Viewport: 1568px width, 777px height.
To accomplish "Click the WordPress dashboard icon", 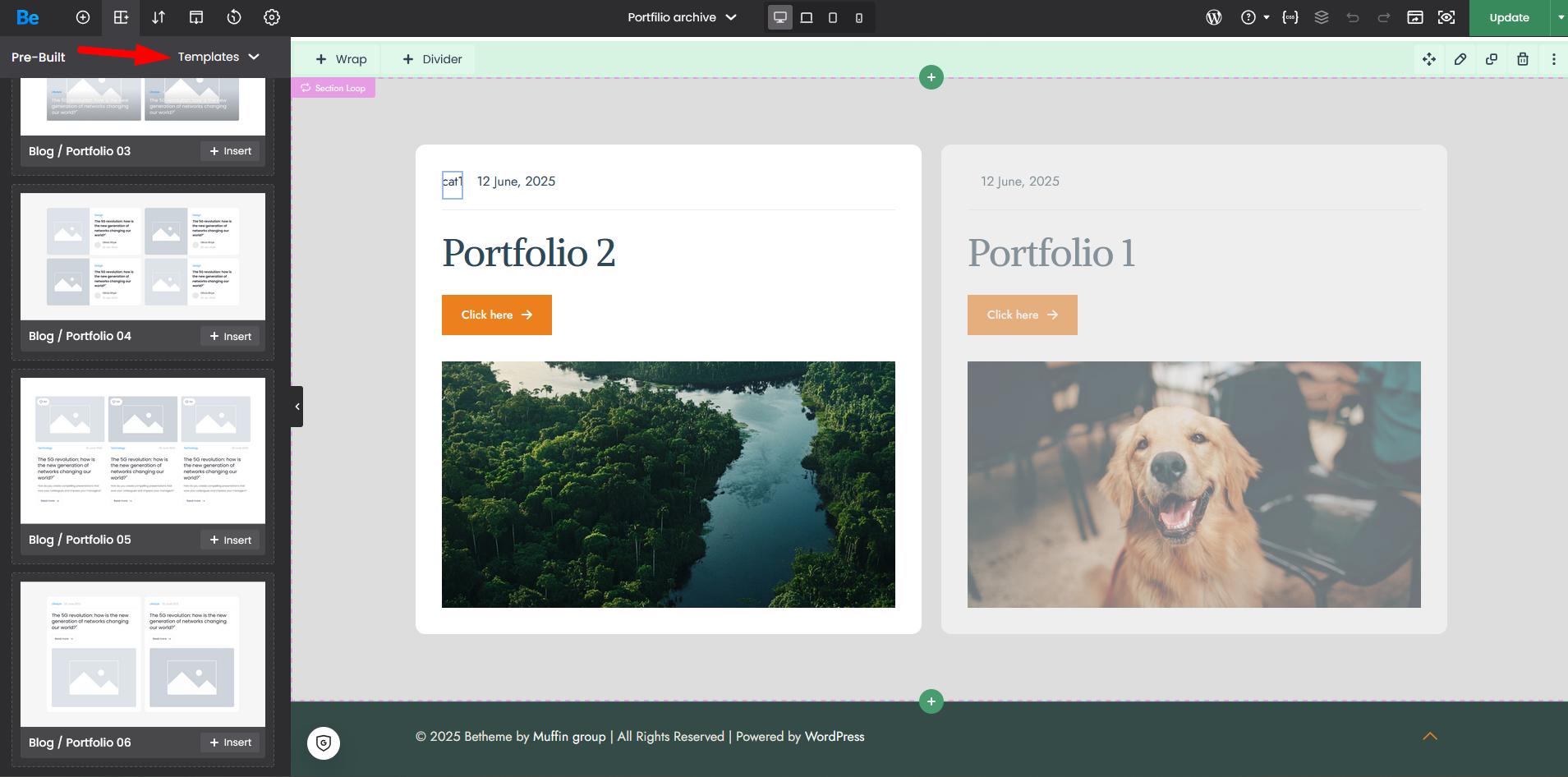I will coord(1214,17).
